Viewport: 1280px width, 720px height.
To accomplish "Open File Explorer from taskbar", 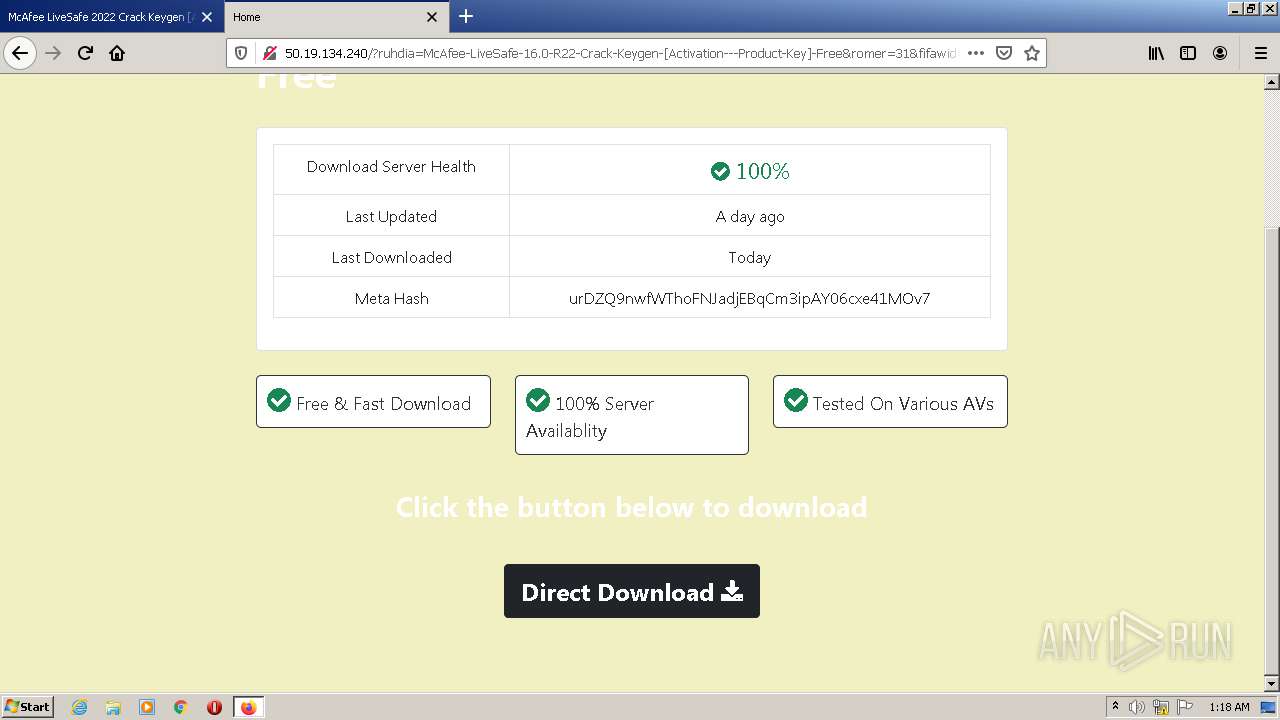I will pos(113,707).
